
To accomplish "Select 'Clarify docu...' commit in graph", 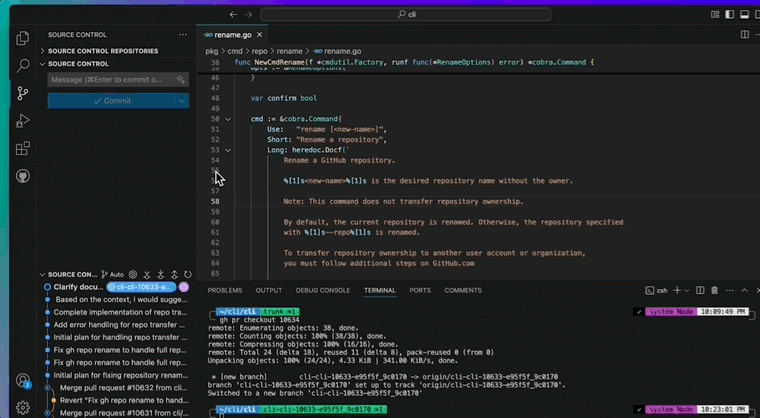I will pos(78,287).
